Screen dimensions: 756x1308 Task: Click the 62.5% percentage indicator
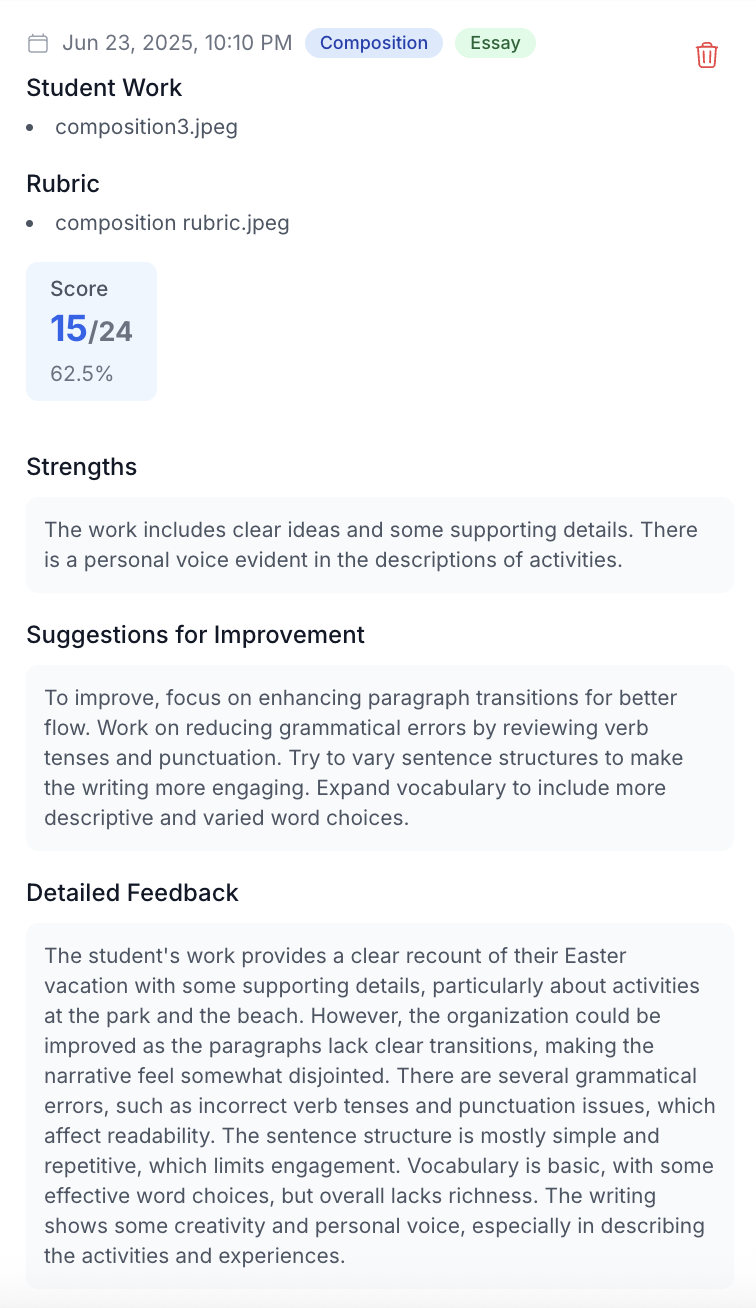[x=80, y=374]
